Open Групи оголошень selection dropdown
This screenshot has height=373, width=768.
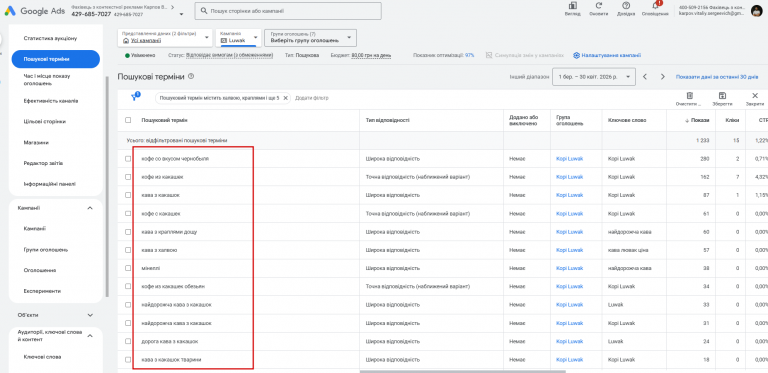[311, 38]
